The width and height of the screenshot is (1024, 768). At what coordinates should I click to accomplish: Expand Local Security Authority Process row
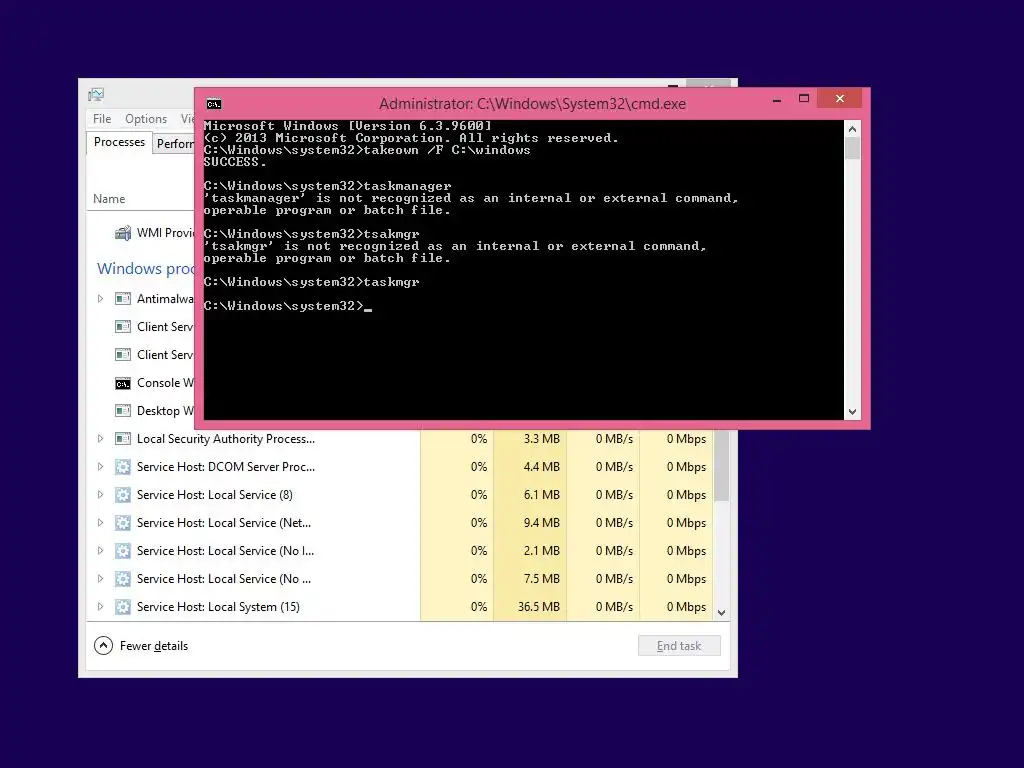(100, 439)
